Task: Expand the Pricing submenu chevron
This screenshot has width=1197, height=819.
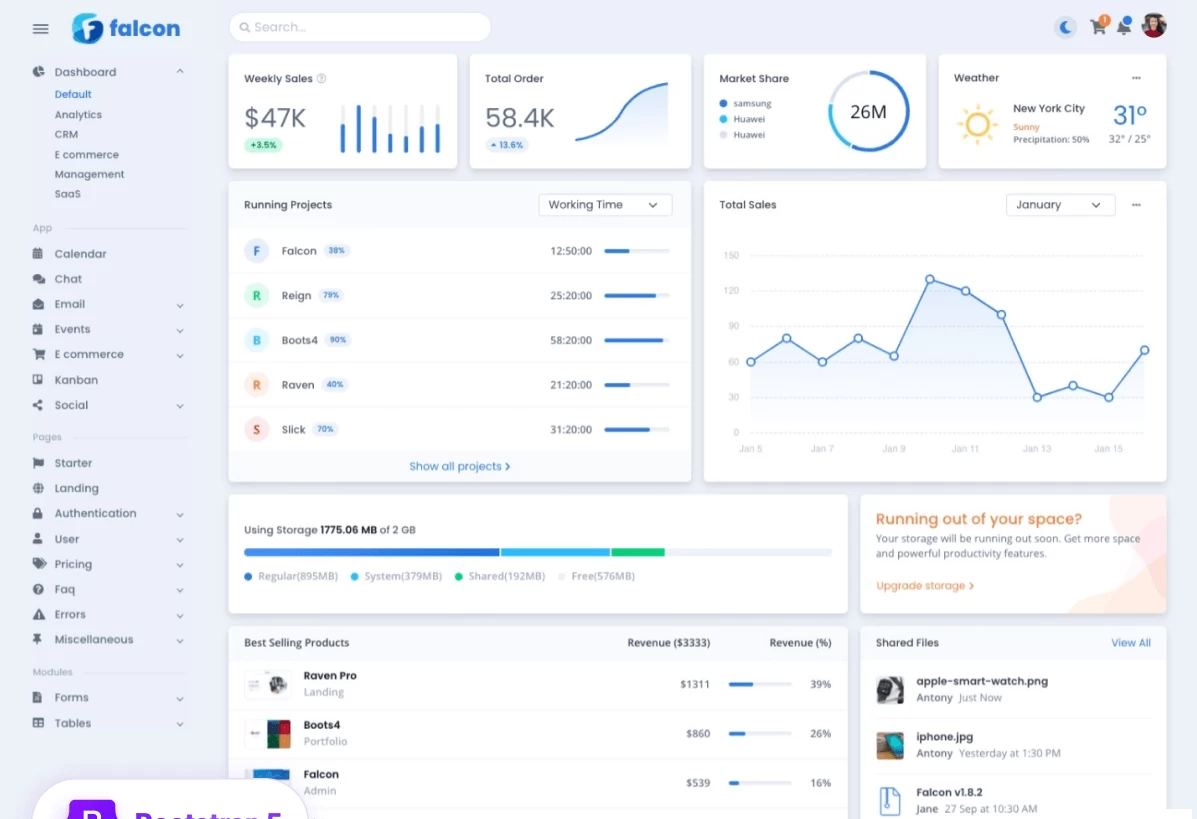Action: pyautogui.click(x=180, y=565)
